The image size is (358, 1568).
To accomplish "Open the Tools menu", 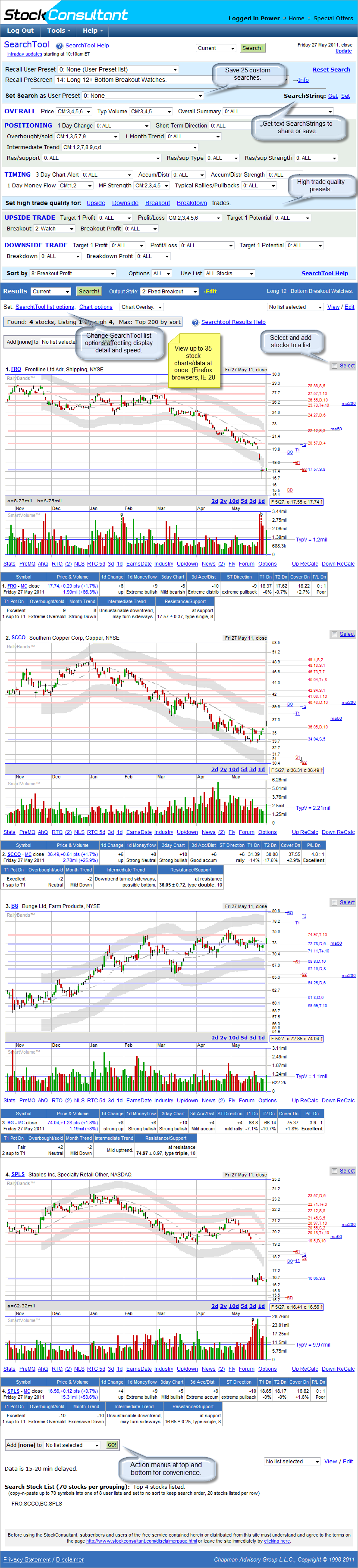I will pos(59,31).
